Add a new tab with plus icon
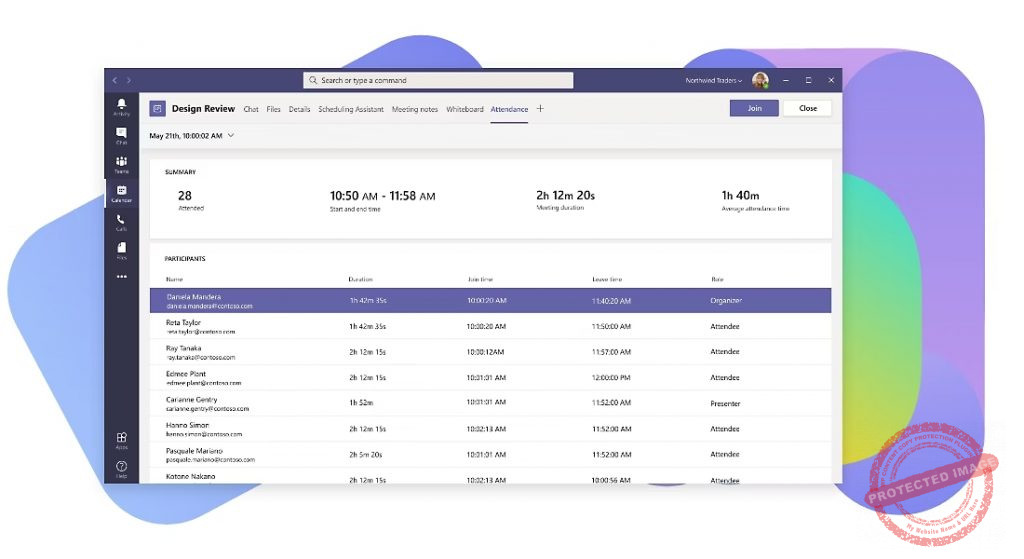The image size is (1024, 559). (540, 109)
